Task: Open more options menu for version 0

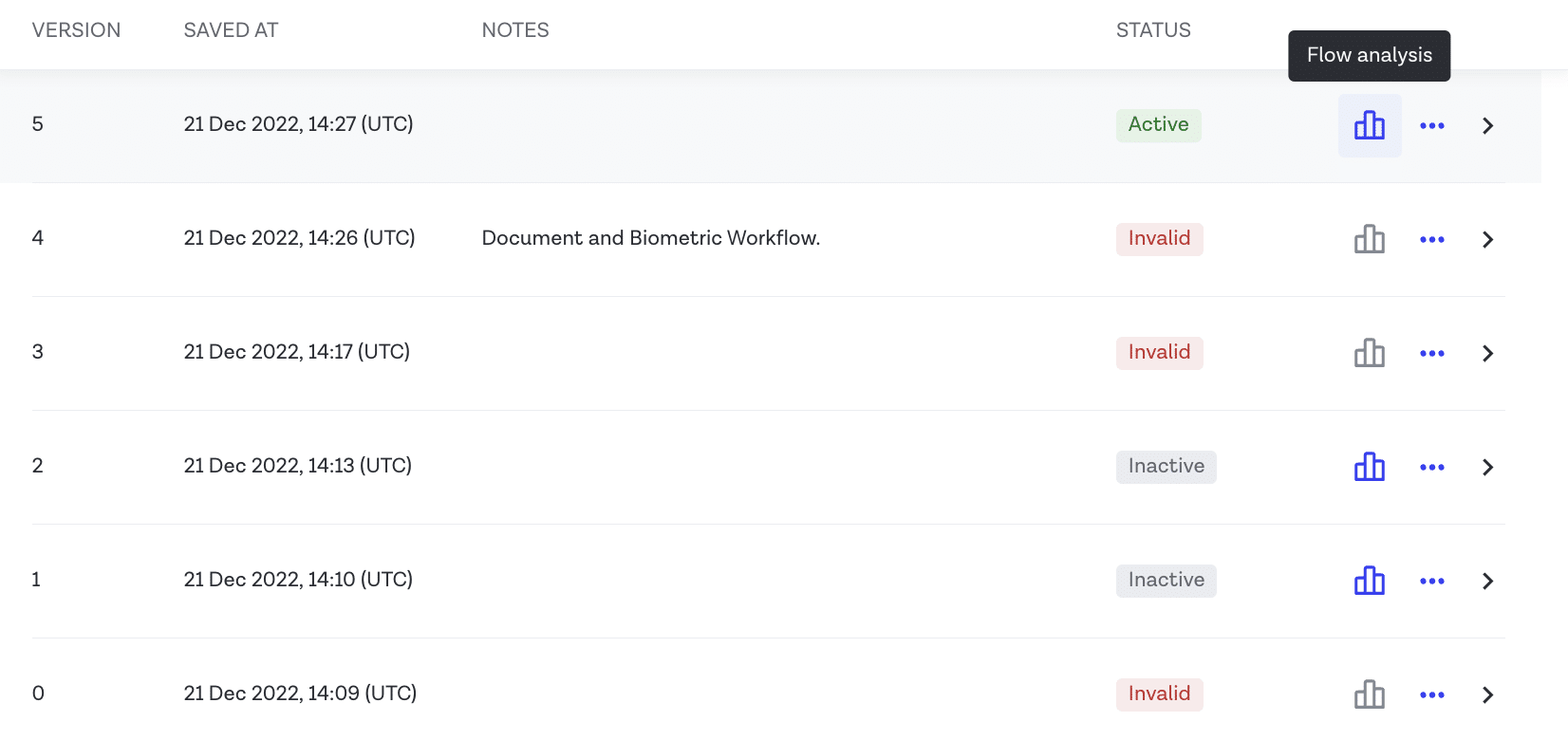Action: (1432, 694)
